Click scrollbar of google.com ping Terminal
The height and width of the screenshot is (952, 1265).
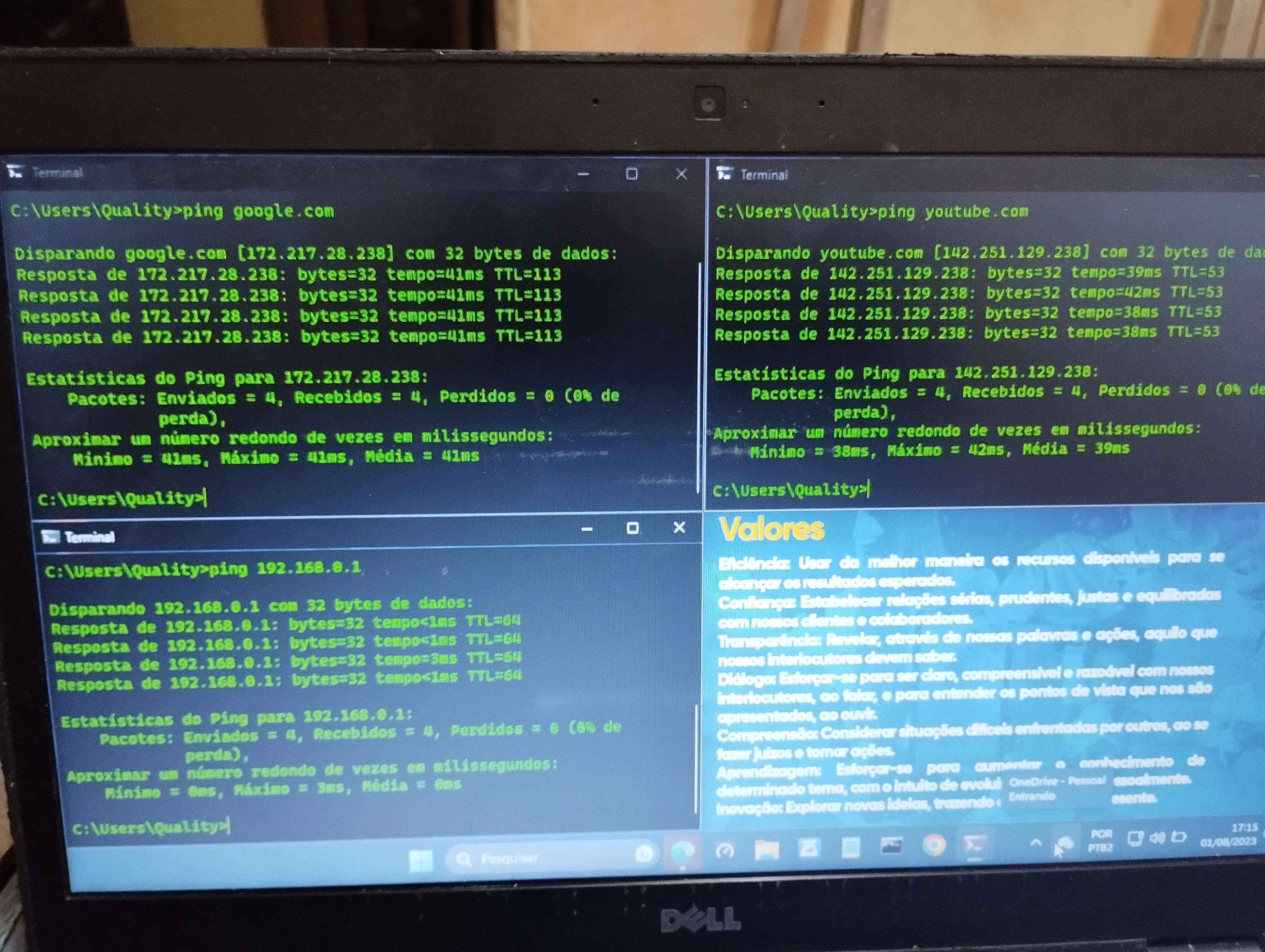coord(699,377)
